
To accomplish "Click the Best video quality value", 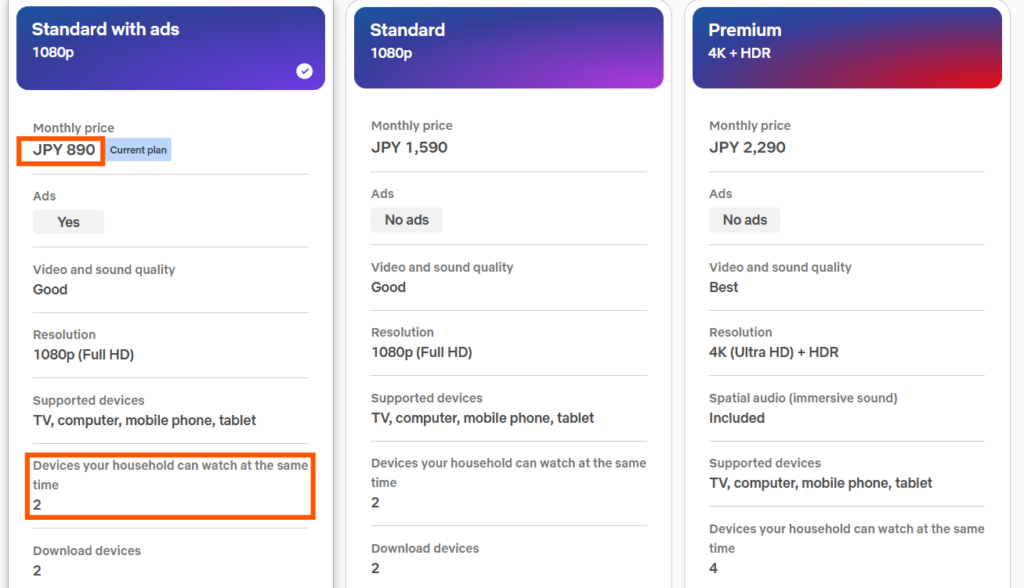I will click(x=723, y=287).
